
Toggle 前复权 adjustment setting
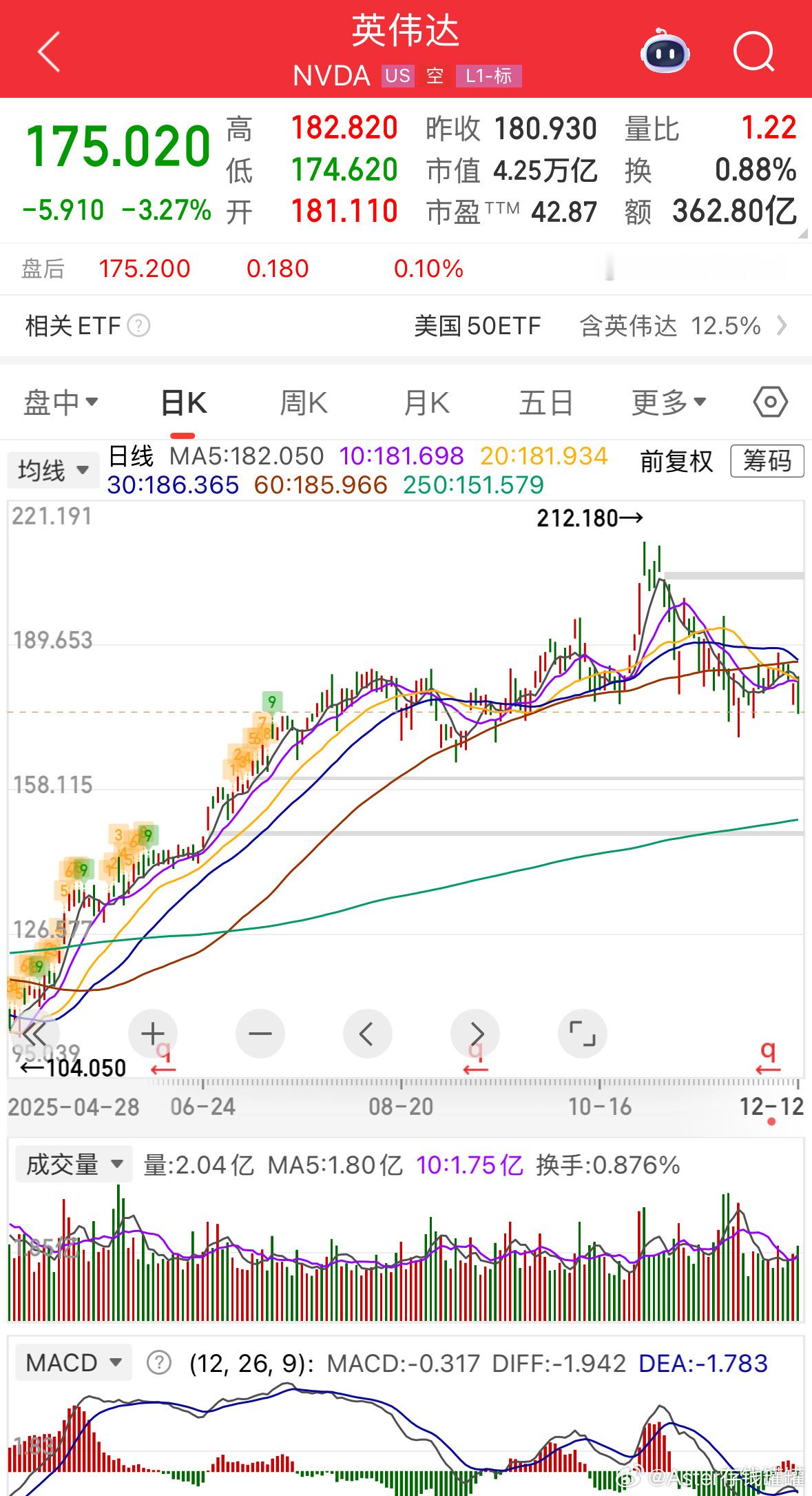(x=676, y=461)
